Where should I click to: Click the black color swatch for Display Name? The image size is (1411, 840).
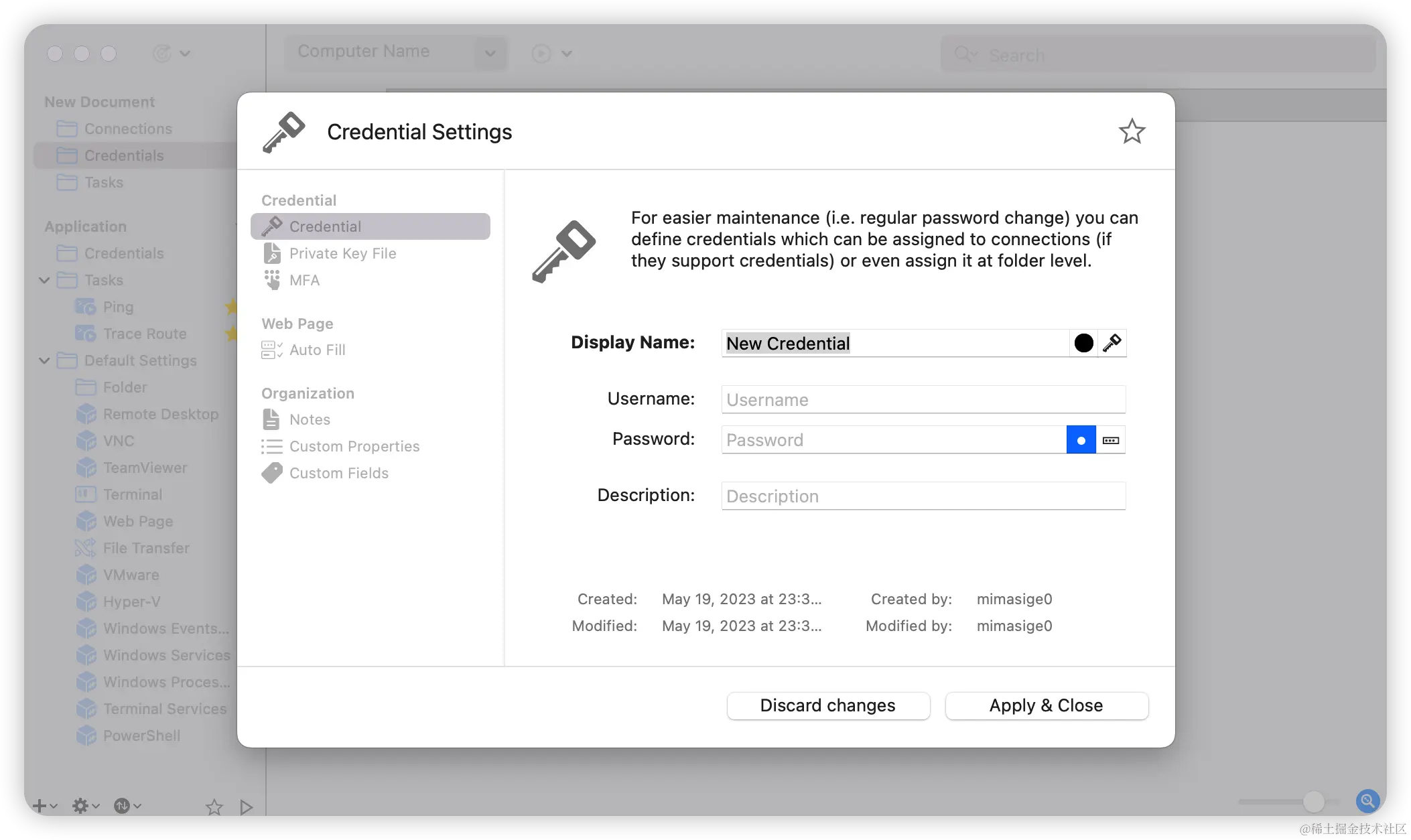point(1083,343)
